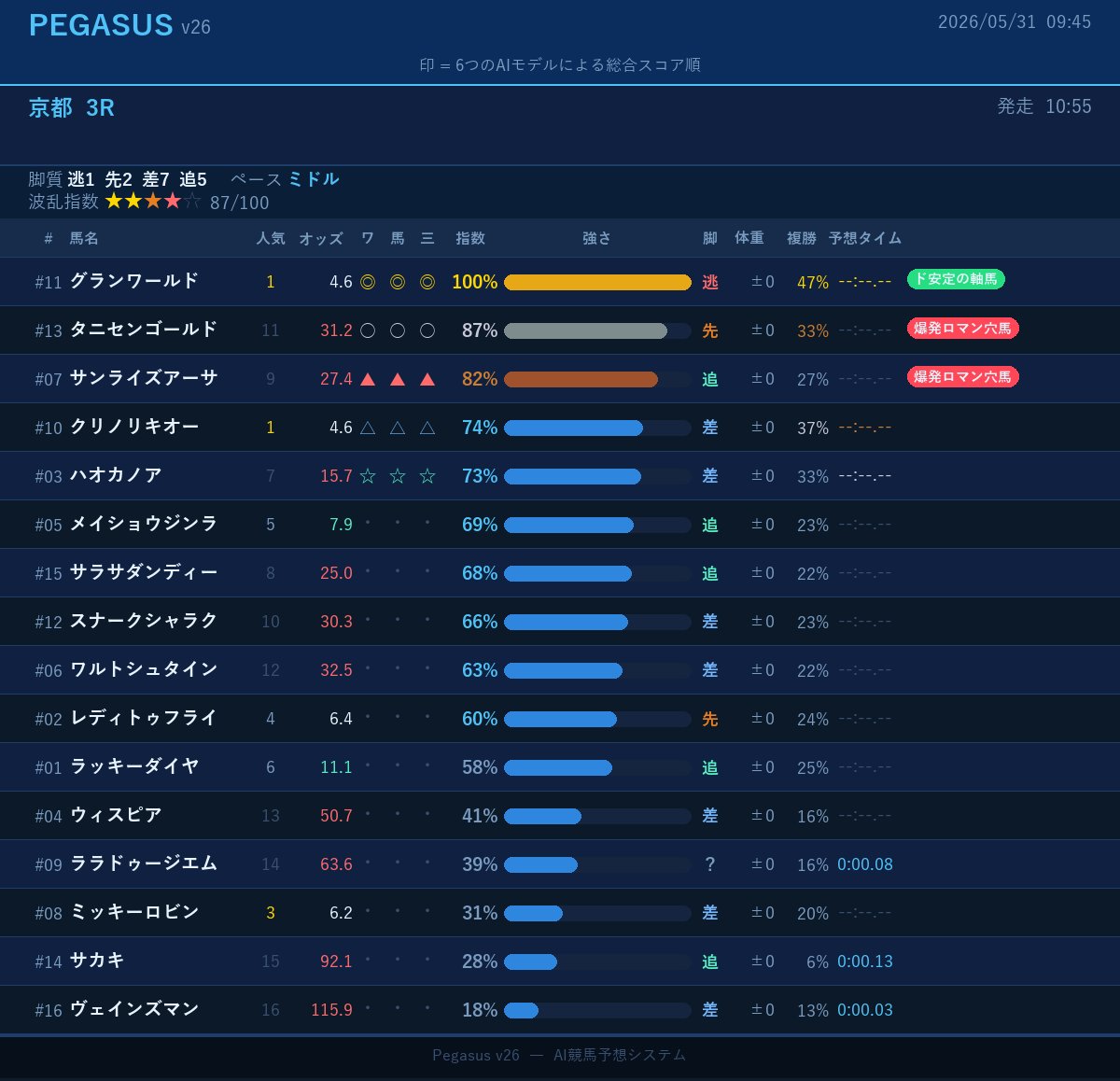The image size is (1120, 1081).
Task: Click the circle mark under ワ for タニセンゴールド
Action: point(368,330)
